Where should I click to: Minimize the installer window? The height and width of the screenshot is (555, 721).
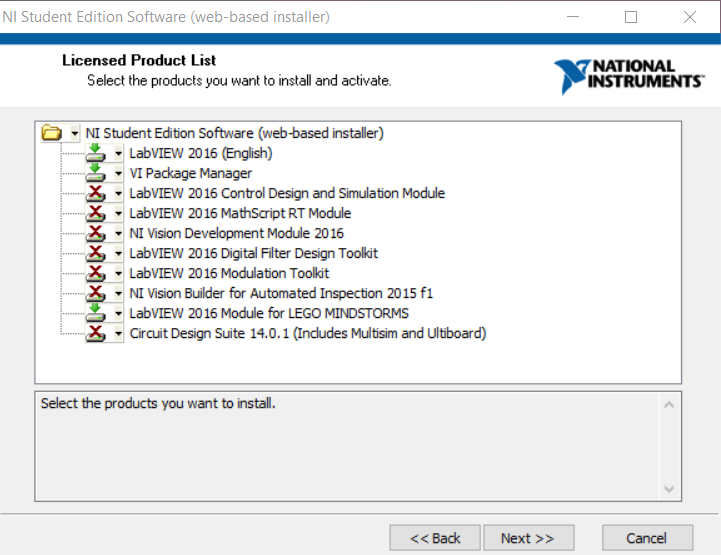[573, 17]
